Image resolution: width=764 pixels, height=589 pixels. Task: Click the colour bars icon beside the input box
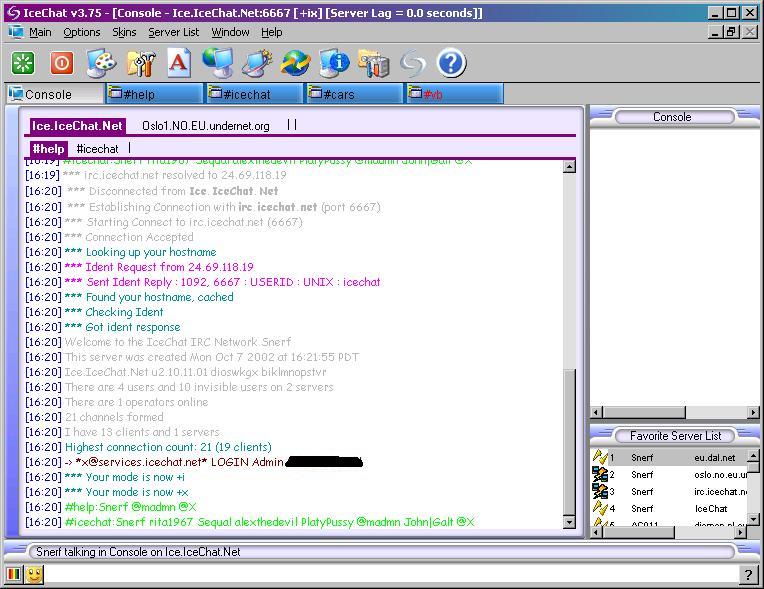point(14,574)
